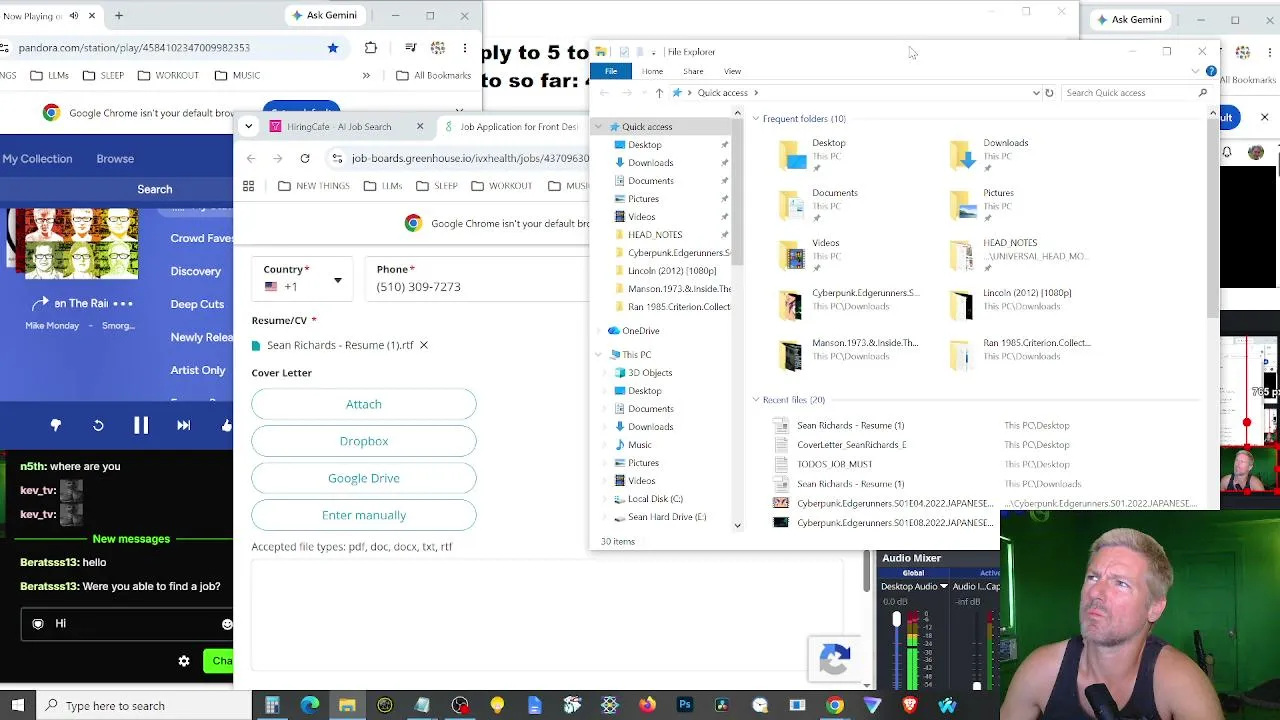Go back in the Greenhouse Chrome window
1280x720 pixels.
pos(251,158)
